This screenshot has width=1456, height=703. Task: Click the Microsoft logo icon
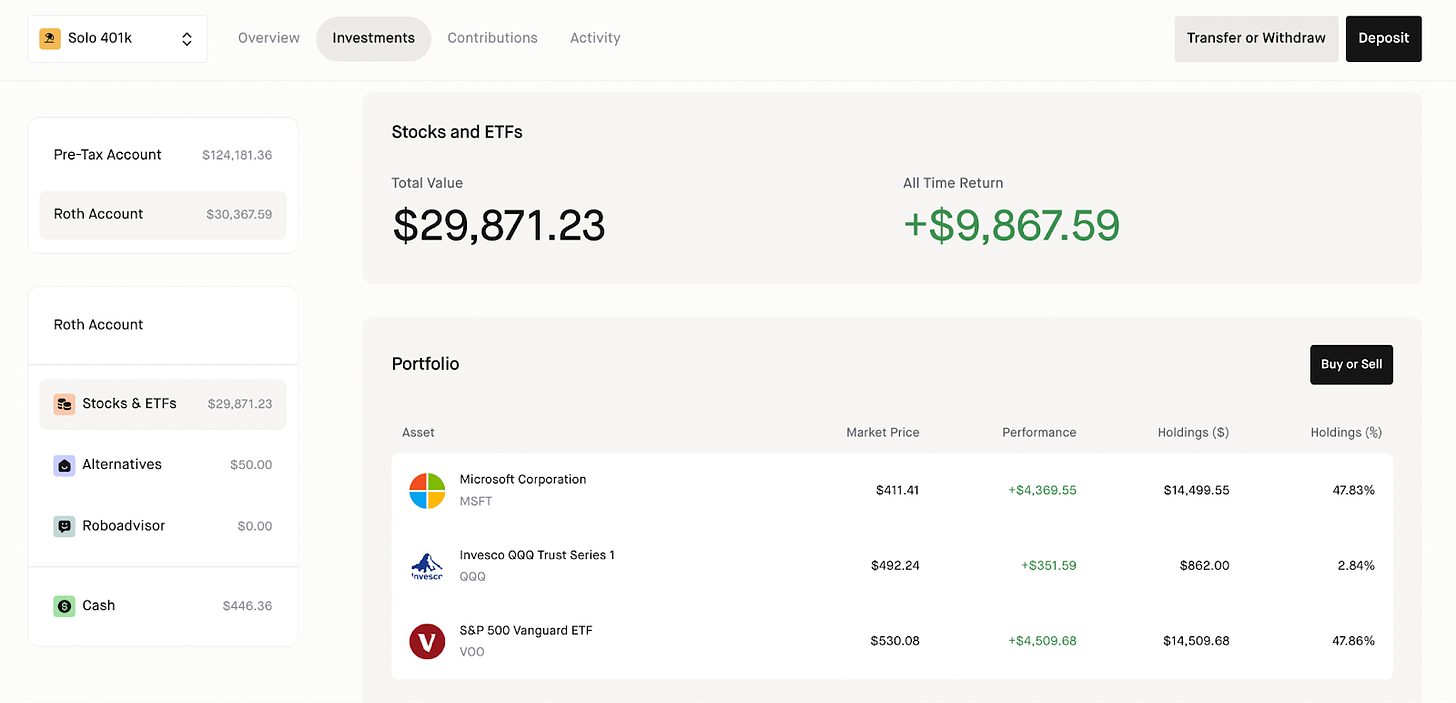tap(427, 490)
